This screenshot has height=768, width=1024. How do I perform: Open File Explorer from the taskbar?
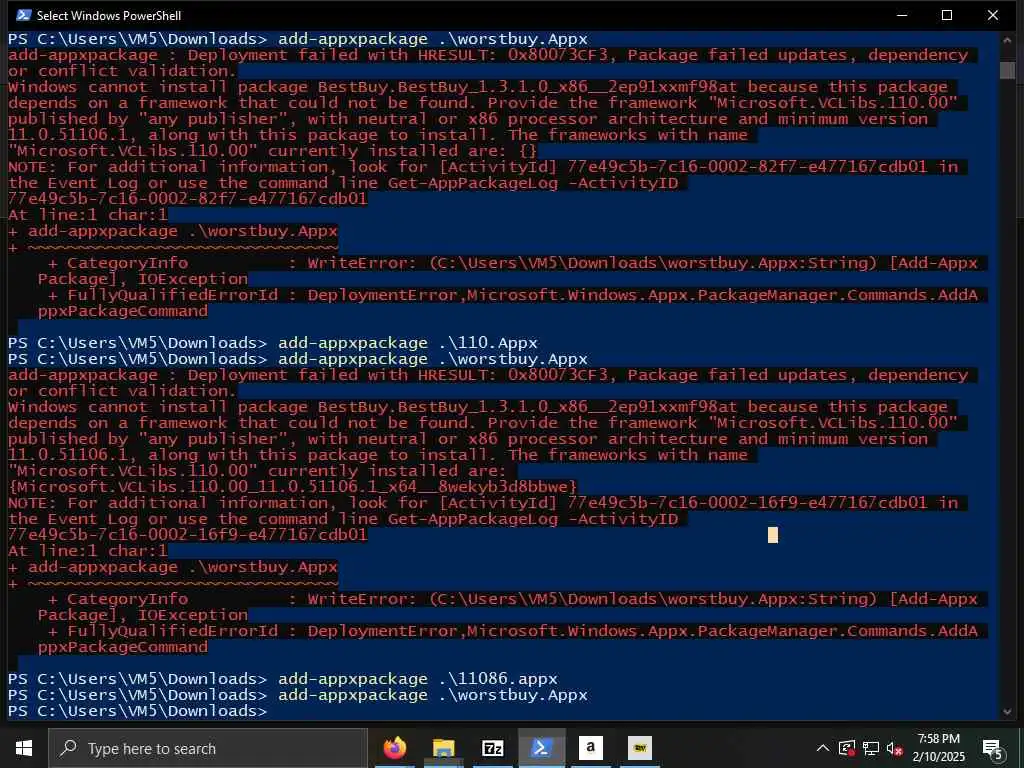443,748
